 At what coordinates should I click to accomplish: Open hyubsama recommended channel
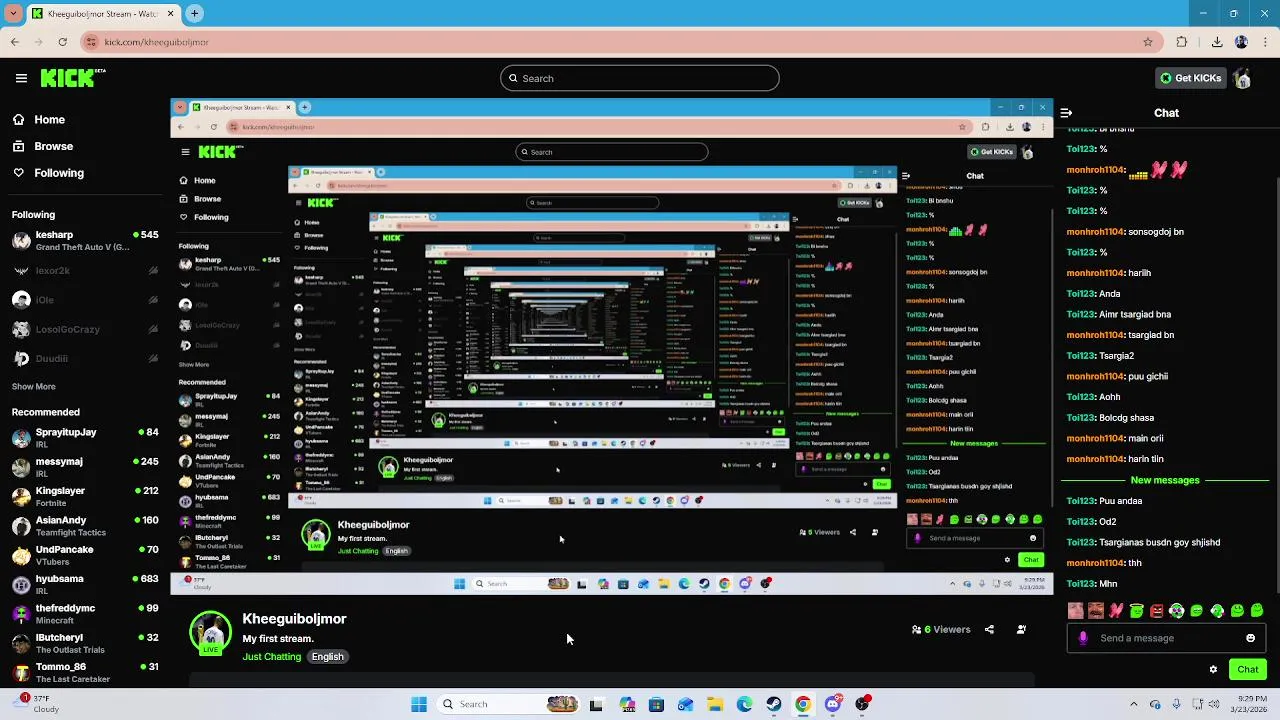click(84, 584)
